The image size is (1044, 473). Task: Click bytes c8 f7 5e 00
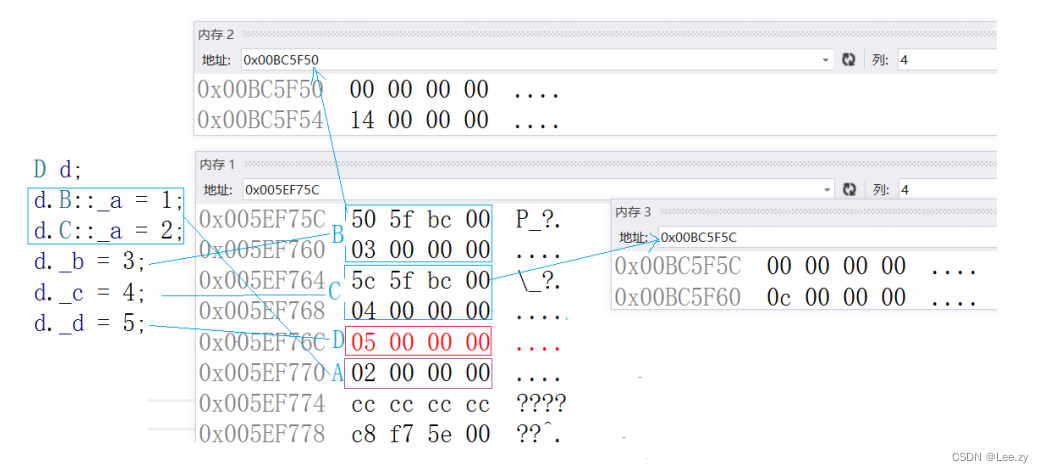tap(421, 434)
